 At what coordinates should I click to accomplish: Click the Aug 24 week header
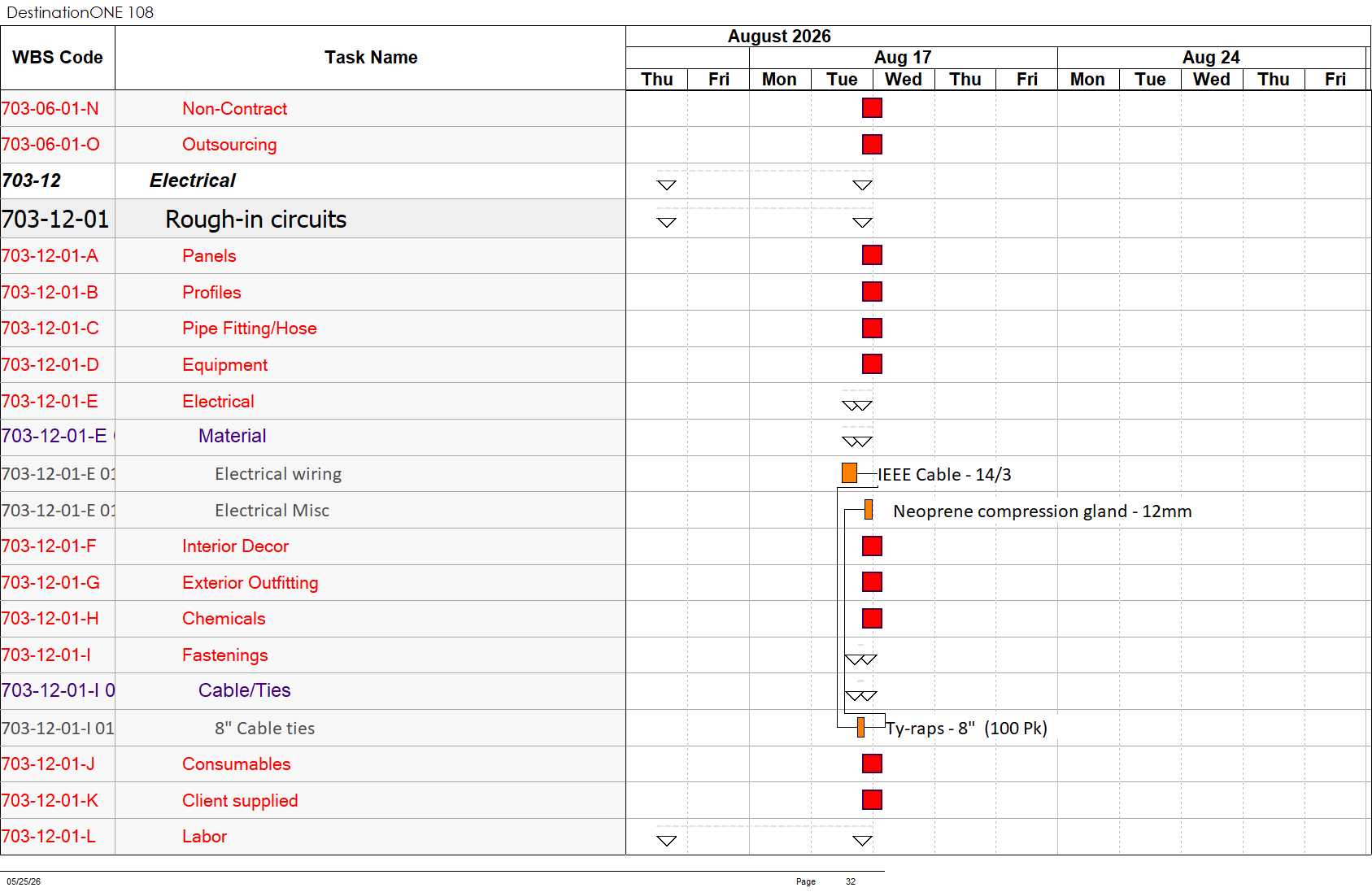click(x=1211, y=58)
